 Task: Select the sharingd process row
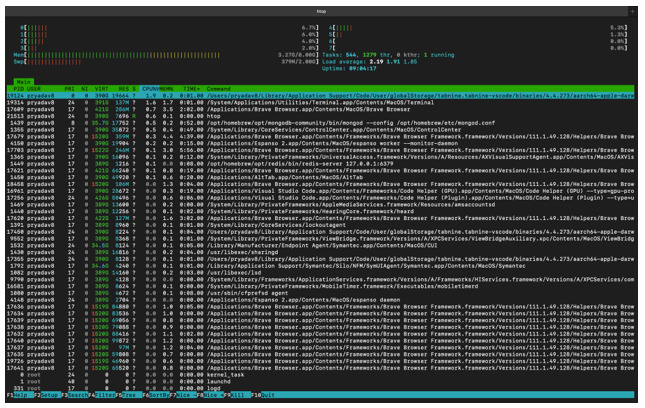coord(320,252)
